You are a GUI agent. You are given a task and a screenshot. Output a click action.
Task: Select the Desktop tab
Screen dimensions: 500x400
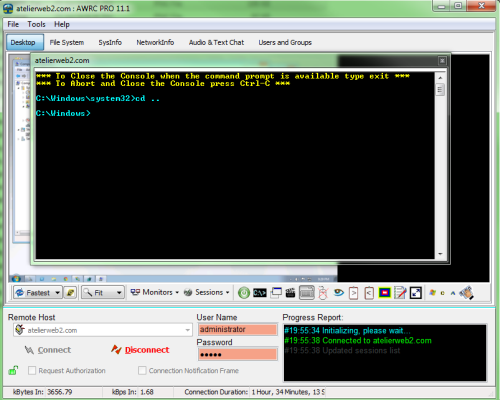25,42
